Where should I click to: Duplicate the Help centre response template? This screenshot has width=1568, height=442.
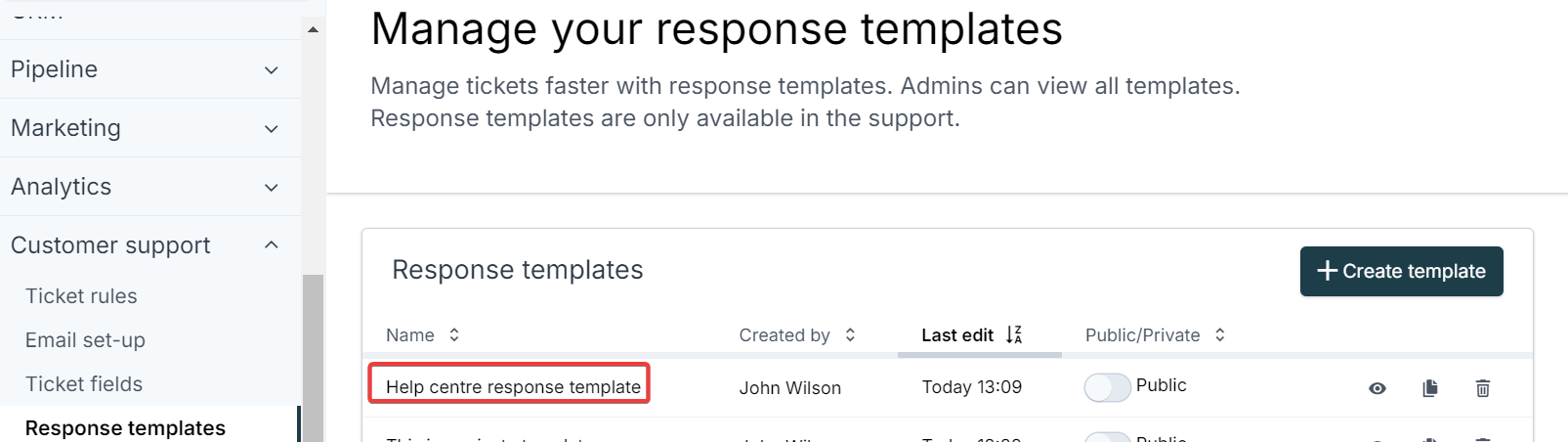coord(1430,388)
